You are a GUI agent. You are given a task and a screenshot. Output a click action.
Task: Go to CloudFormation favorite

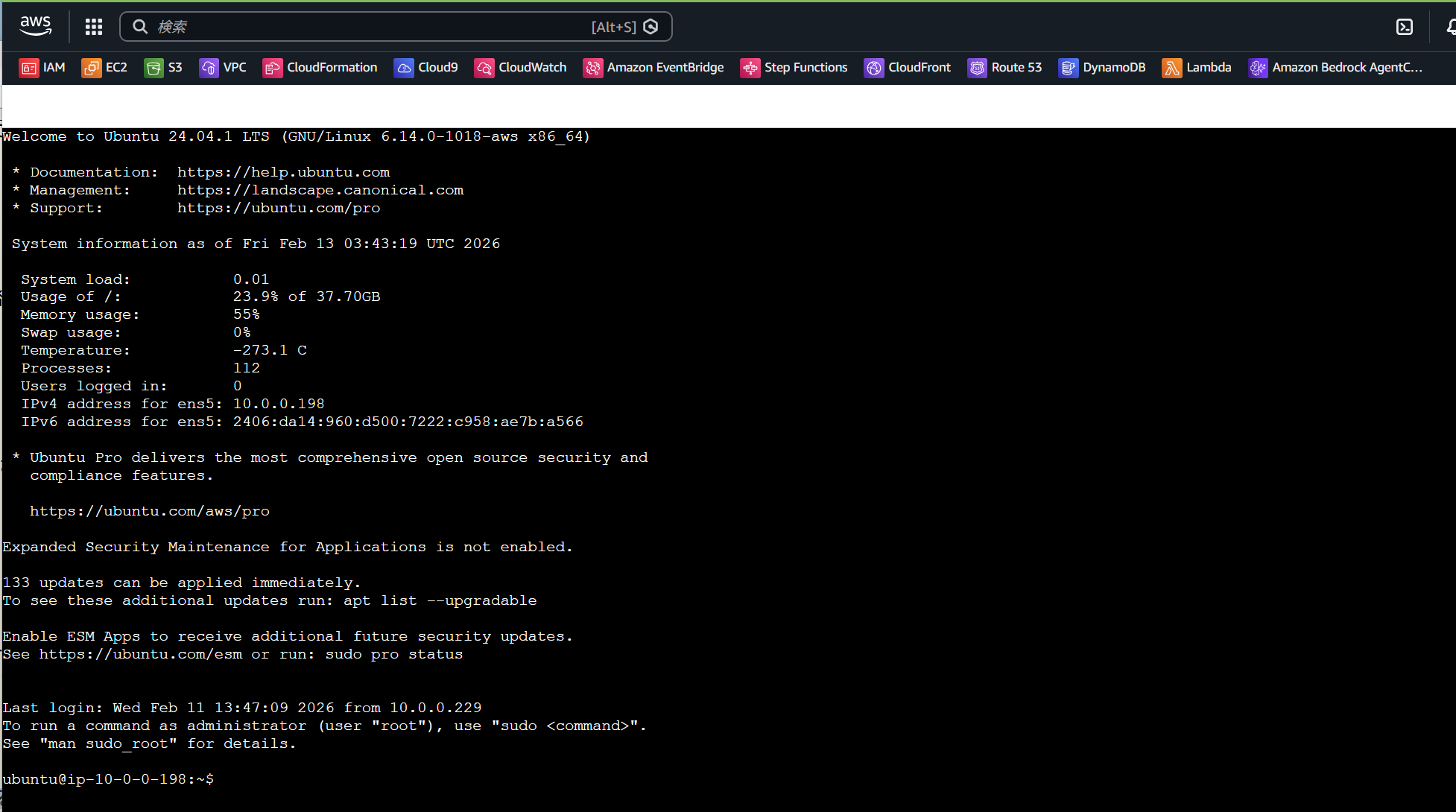pos(320,67)
